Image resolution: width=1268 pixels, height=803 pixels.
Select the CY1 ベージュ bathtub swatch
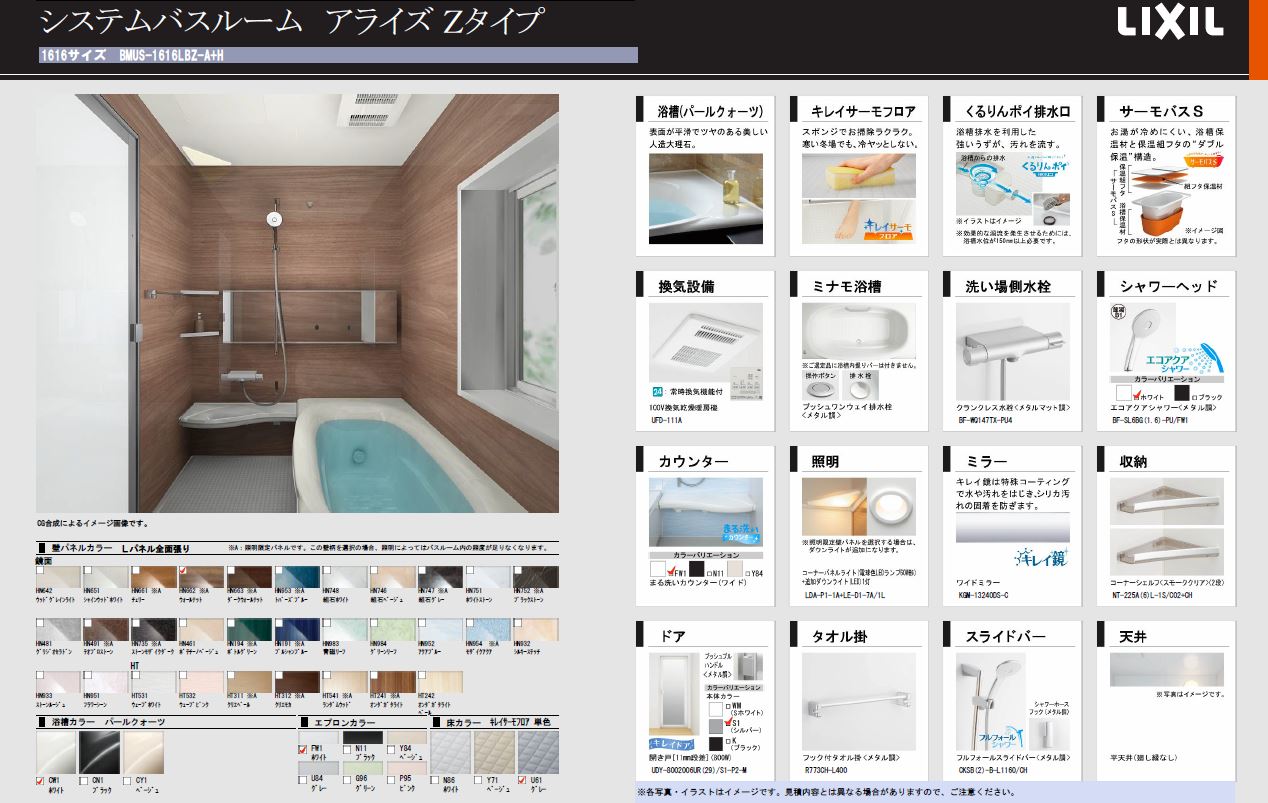143,752
